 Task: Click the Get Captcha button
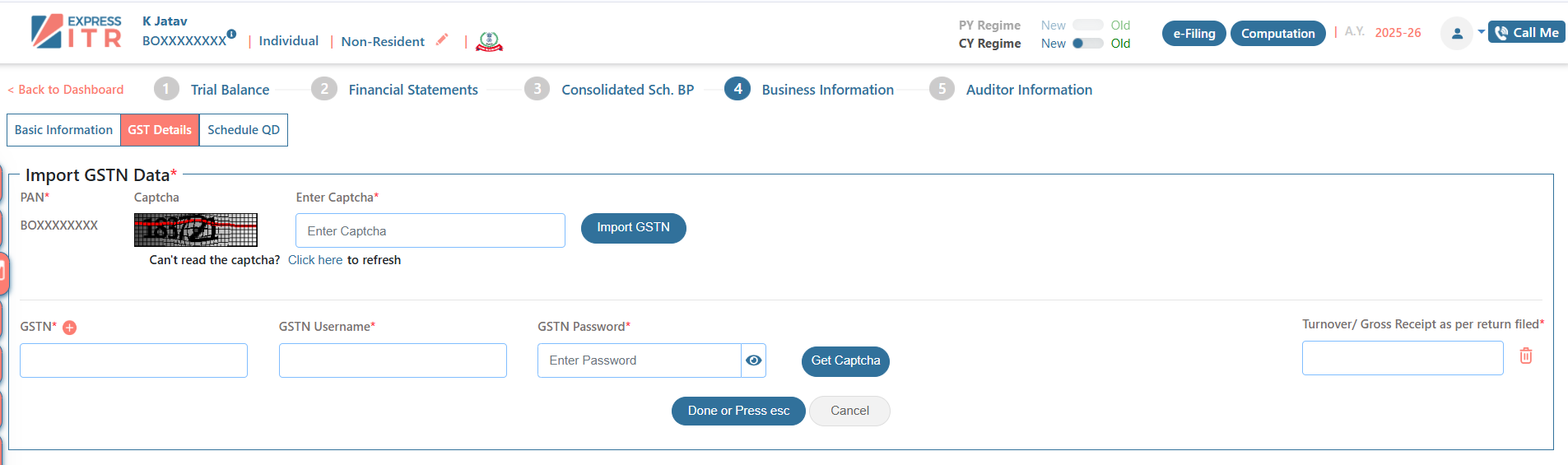845,361
